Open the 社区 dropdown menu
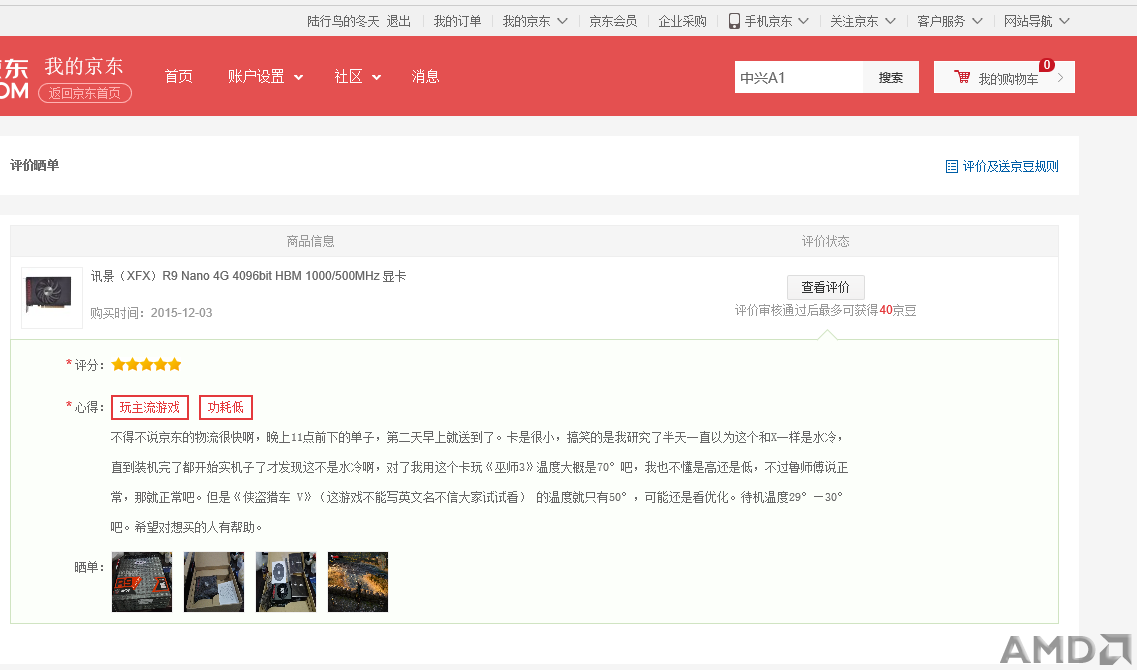 (x=357, y=76)
